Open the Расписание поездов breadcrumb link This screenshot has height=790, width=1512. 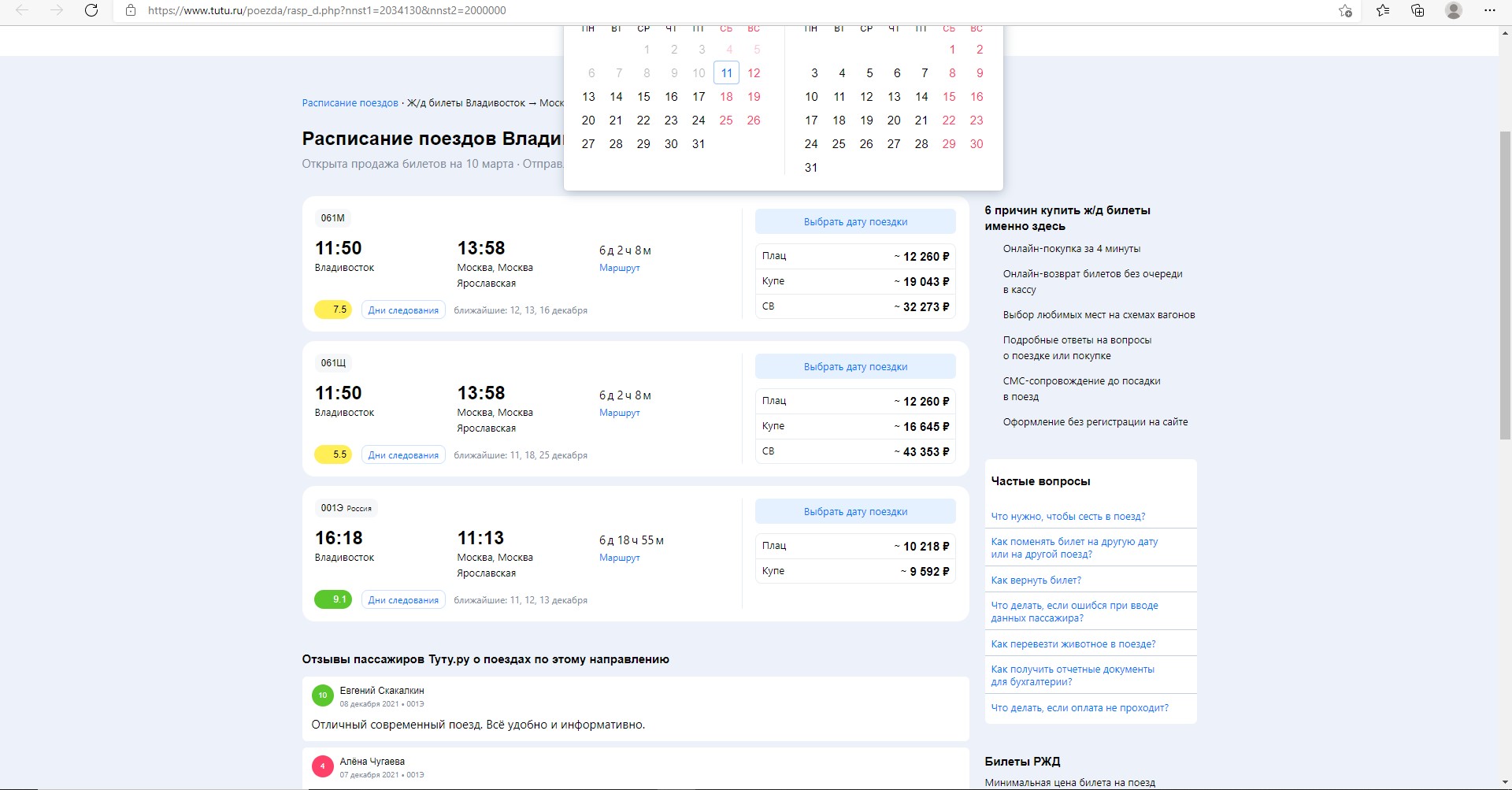tap(350, 103)
